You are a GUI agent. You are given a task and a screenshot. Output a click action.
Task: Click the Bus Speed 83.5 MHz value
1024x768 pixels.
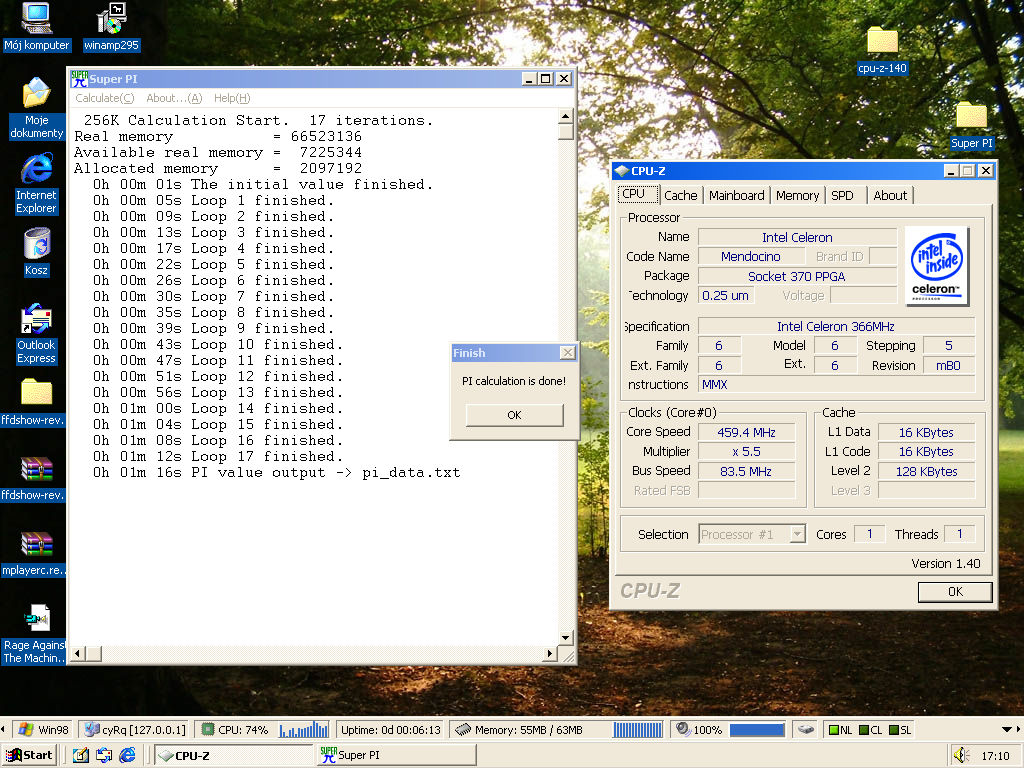pyautogui.click(x=746, y=472)
